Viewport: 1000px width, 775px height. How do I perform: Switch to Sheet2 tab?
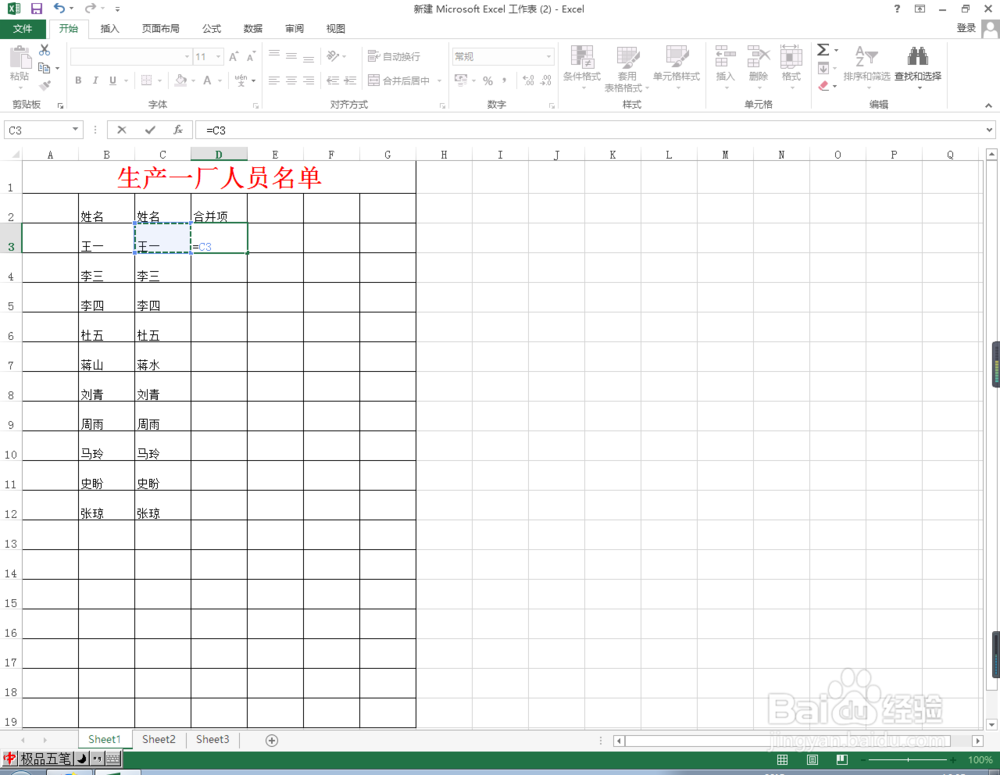pyautogui.click(x=159, y=739)
